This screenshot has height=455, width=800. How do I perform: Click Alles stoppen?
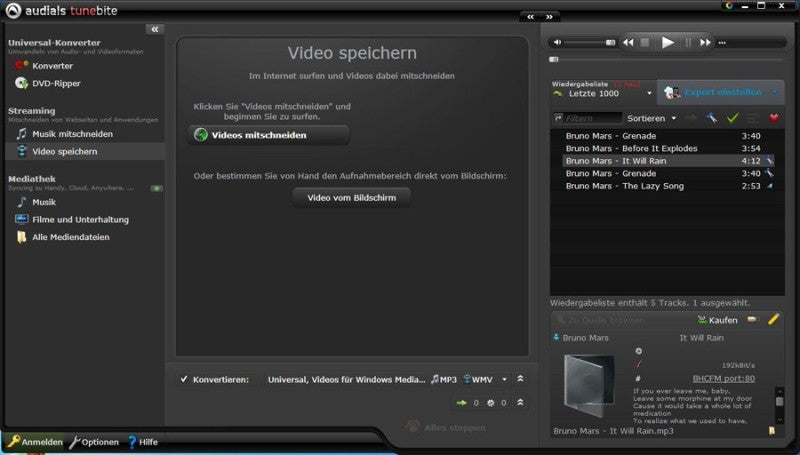click(446, 427)
